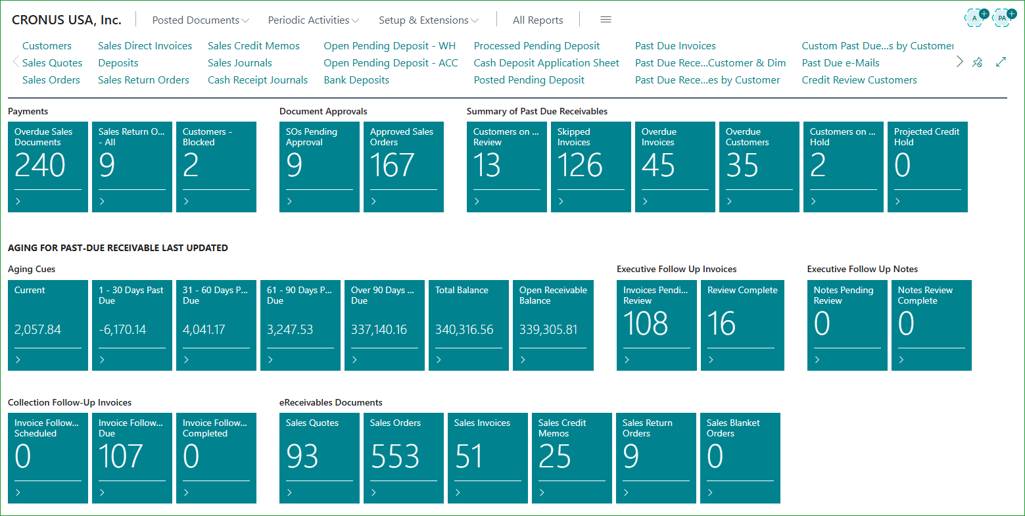Expand the Posted Documents menu
Screen dimensions: 1025x516
coord(201,20)
